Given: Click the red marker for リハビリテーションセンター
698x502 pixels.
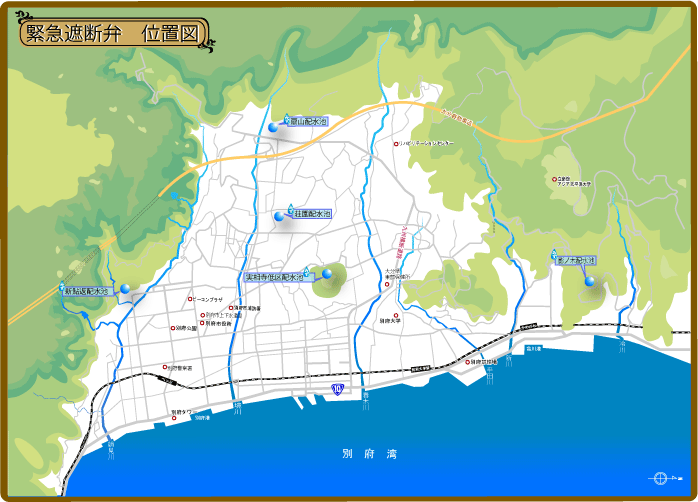Looking at the screenshot, I should click(x=396, y=144).
